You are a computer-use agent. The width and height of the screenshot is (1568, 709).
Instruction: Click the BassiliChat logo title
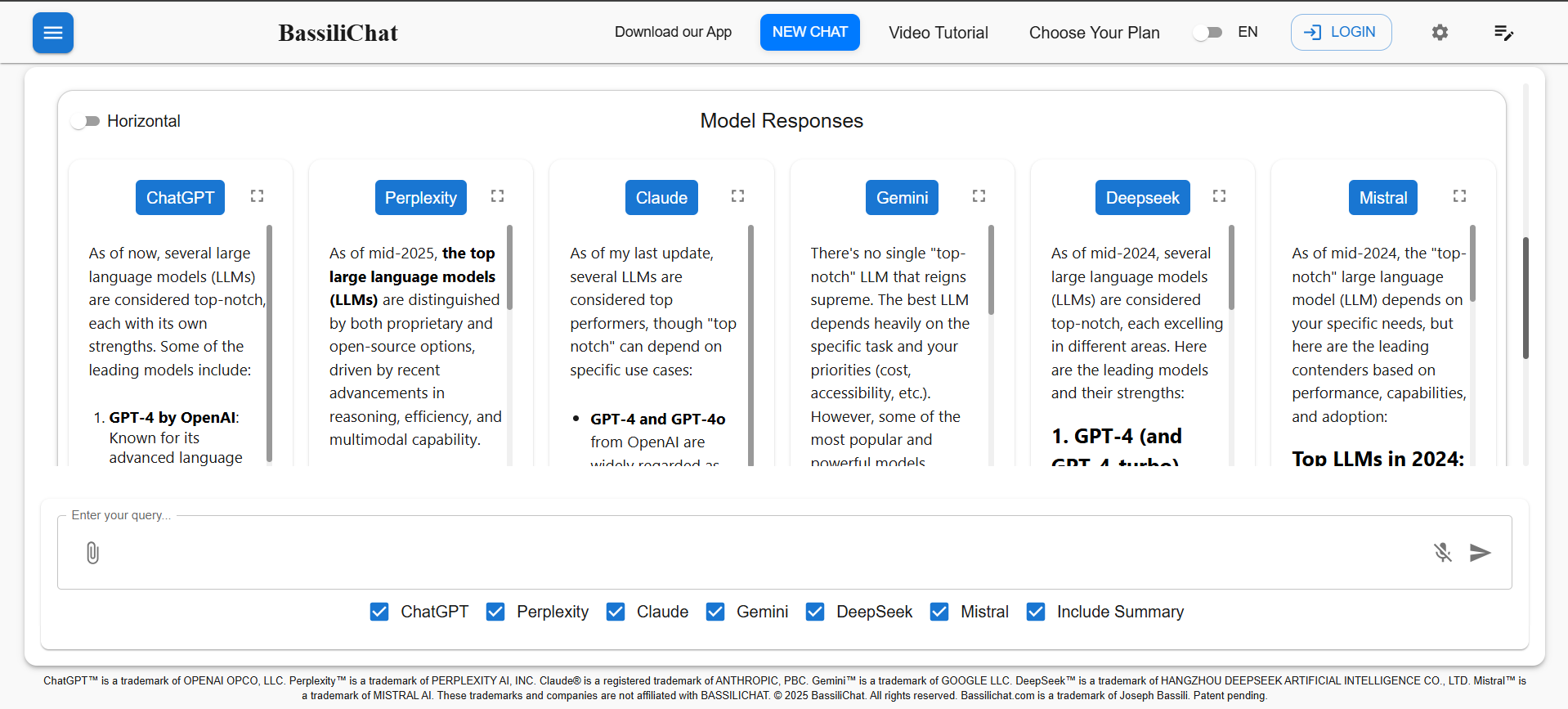338,33
